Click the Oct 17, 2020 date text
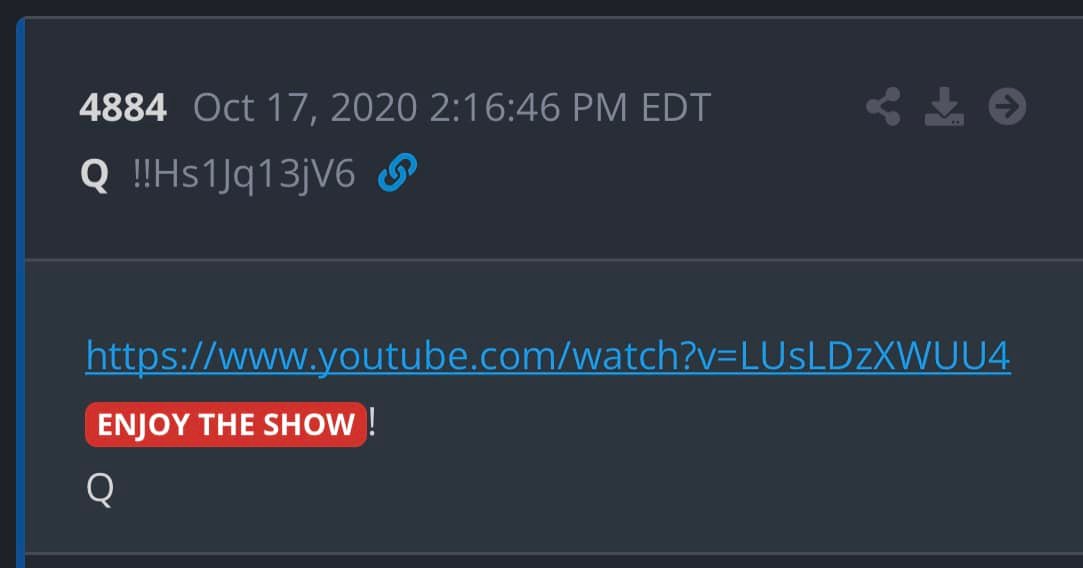 pos(305,108)
